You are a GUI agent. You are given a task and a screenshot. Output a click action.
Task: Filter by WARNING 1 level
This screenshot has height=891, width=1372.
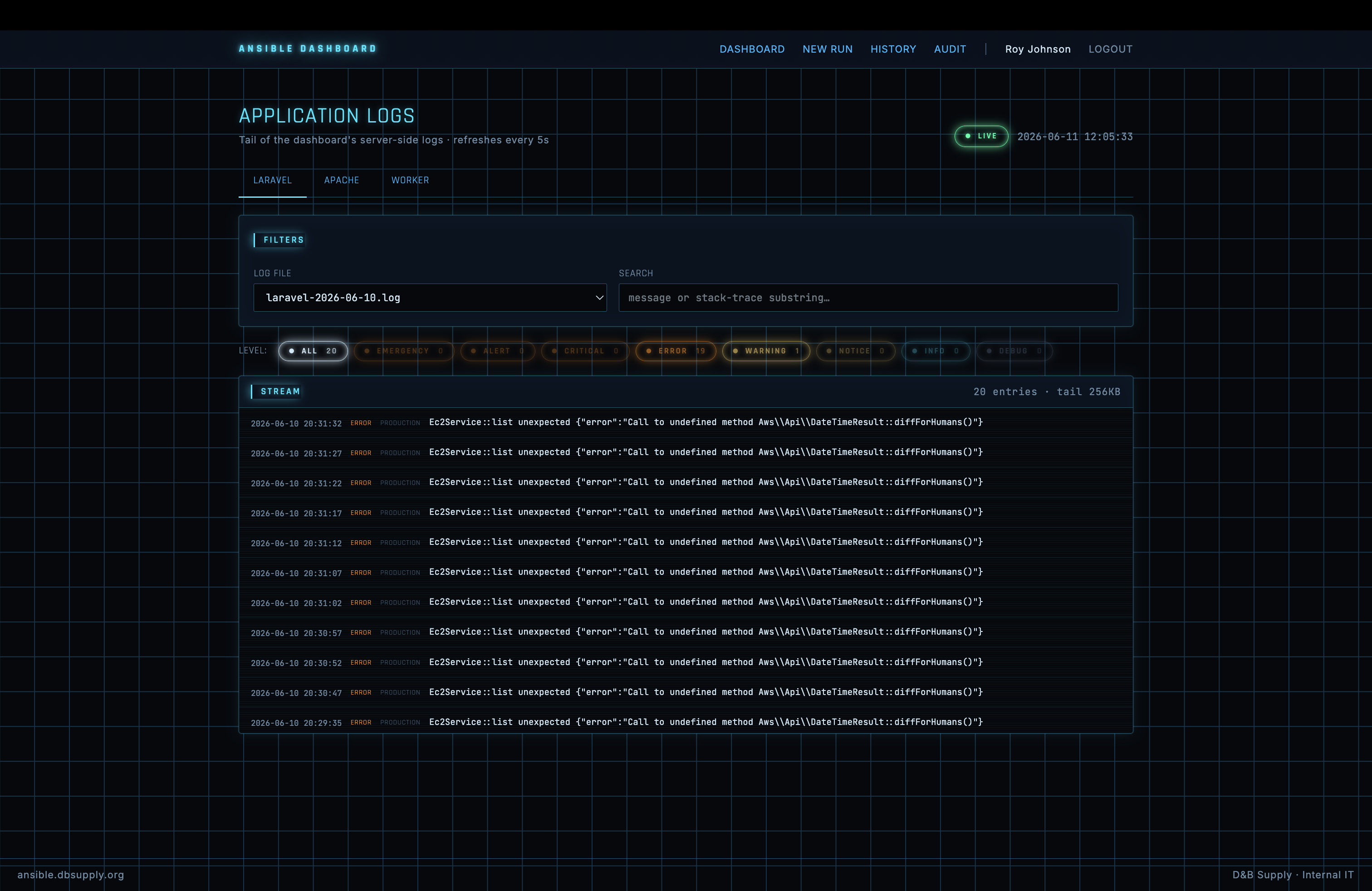766,351
